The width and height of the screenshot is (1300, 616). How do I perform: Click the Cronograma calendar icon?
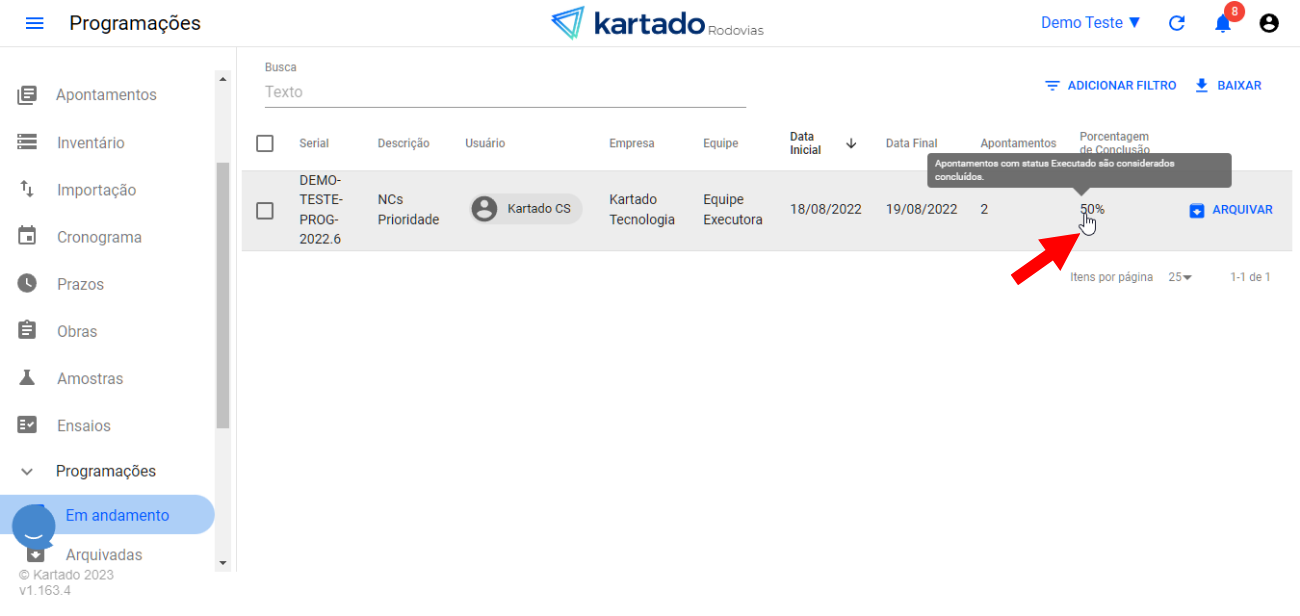pyautogui.click(x=27, y=237)
